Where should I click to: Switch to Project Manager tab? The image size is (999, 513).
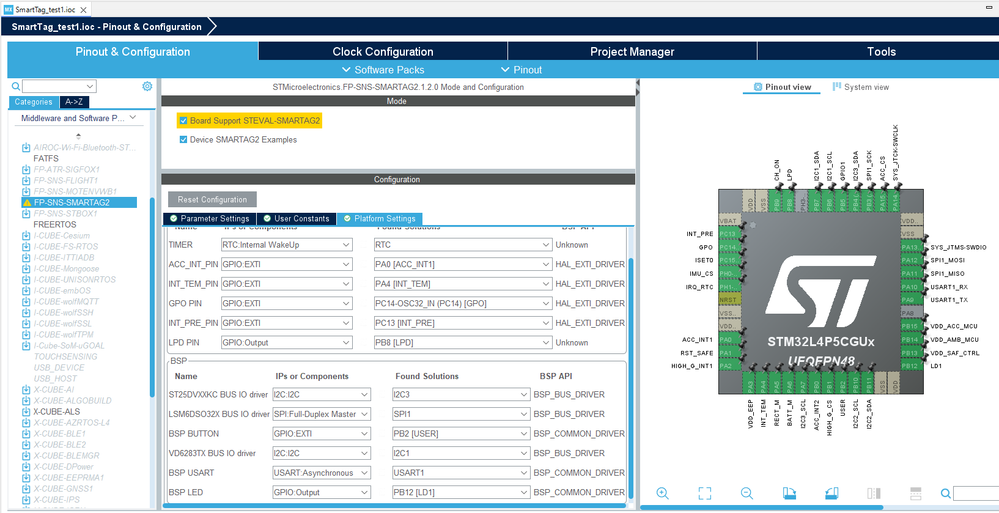tap(632, 52)
